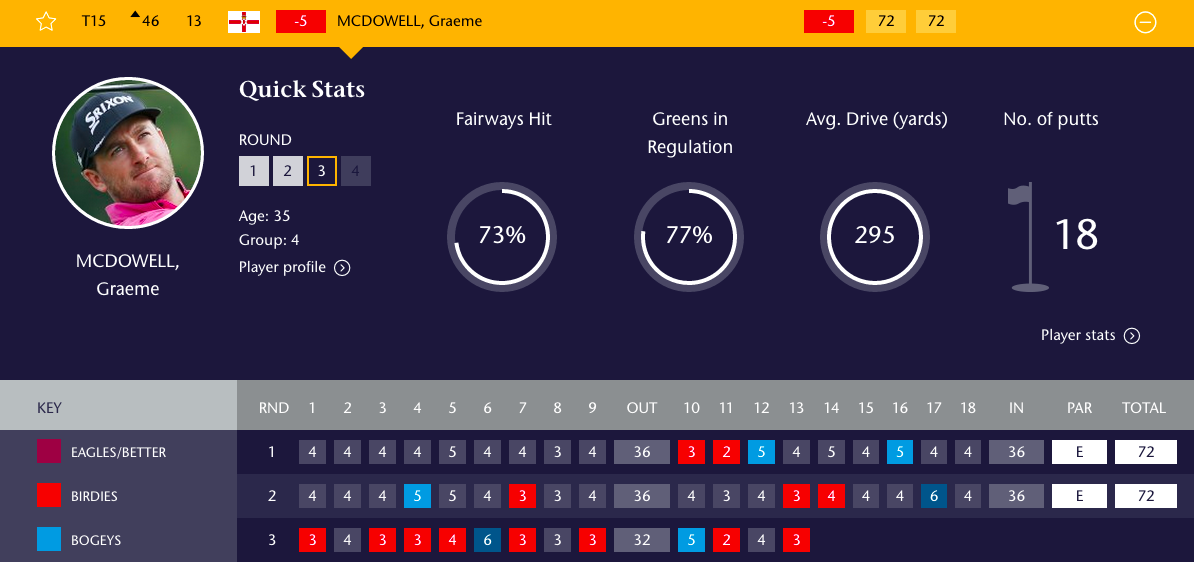Click the Player profile arrow icon
The image size is (1194, 562).
coord(342,267)
